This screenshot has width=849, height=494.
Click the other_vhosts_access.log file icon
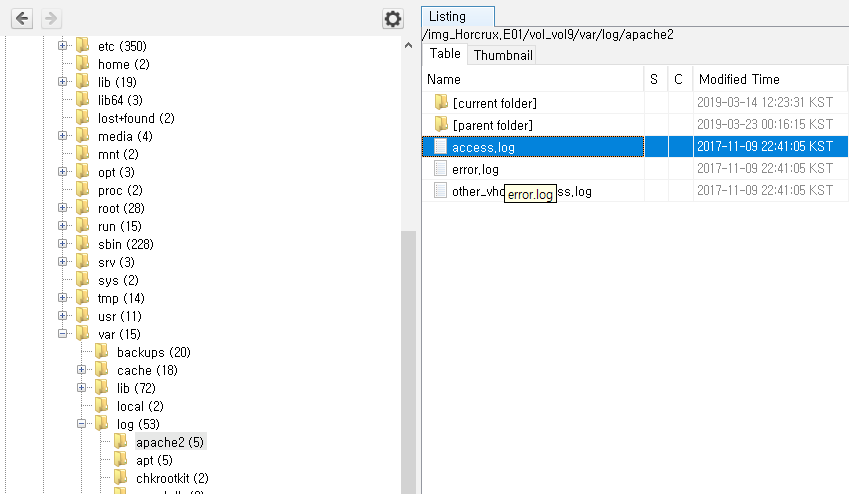point(441,191)
